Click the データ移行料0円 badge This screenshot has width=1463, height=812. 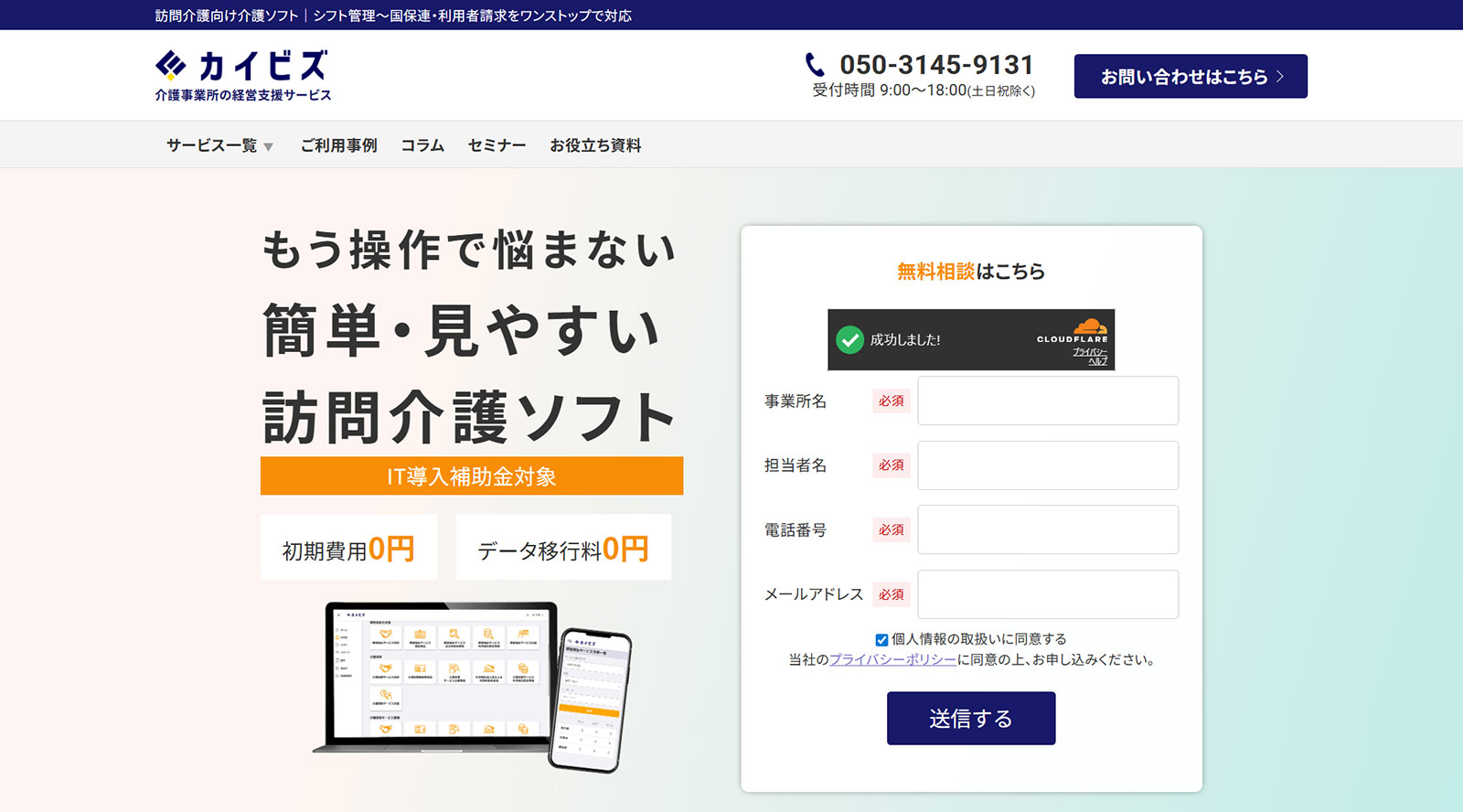click(563, 548)
